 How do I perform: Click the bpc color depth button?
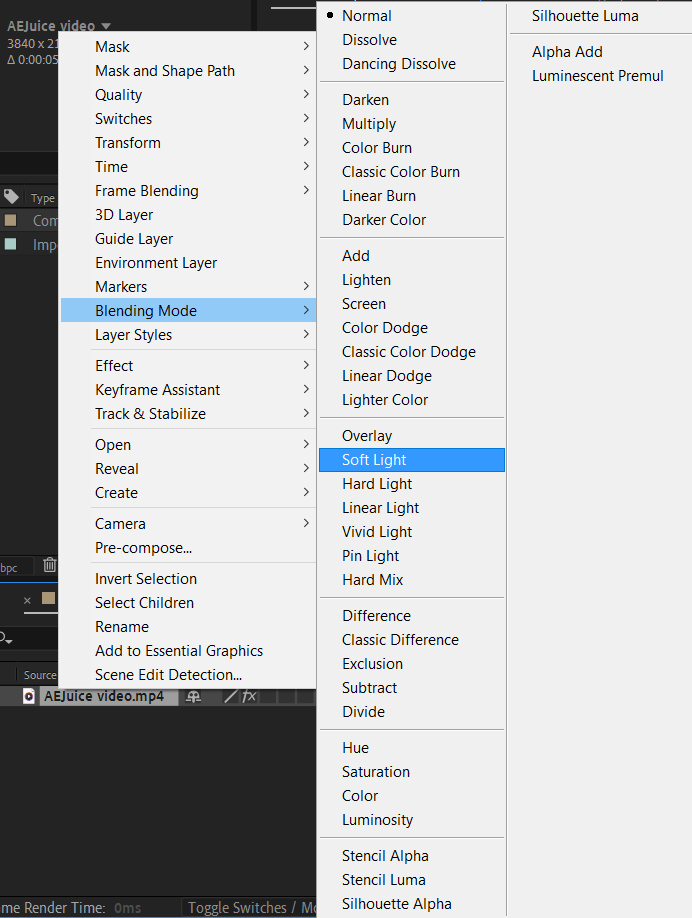pos(9,568)
